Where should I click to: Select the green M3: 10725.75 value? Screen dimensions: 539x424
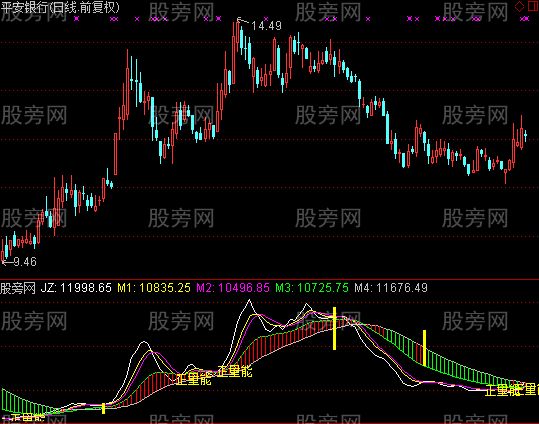pos(312,288)
